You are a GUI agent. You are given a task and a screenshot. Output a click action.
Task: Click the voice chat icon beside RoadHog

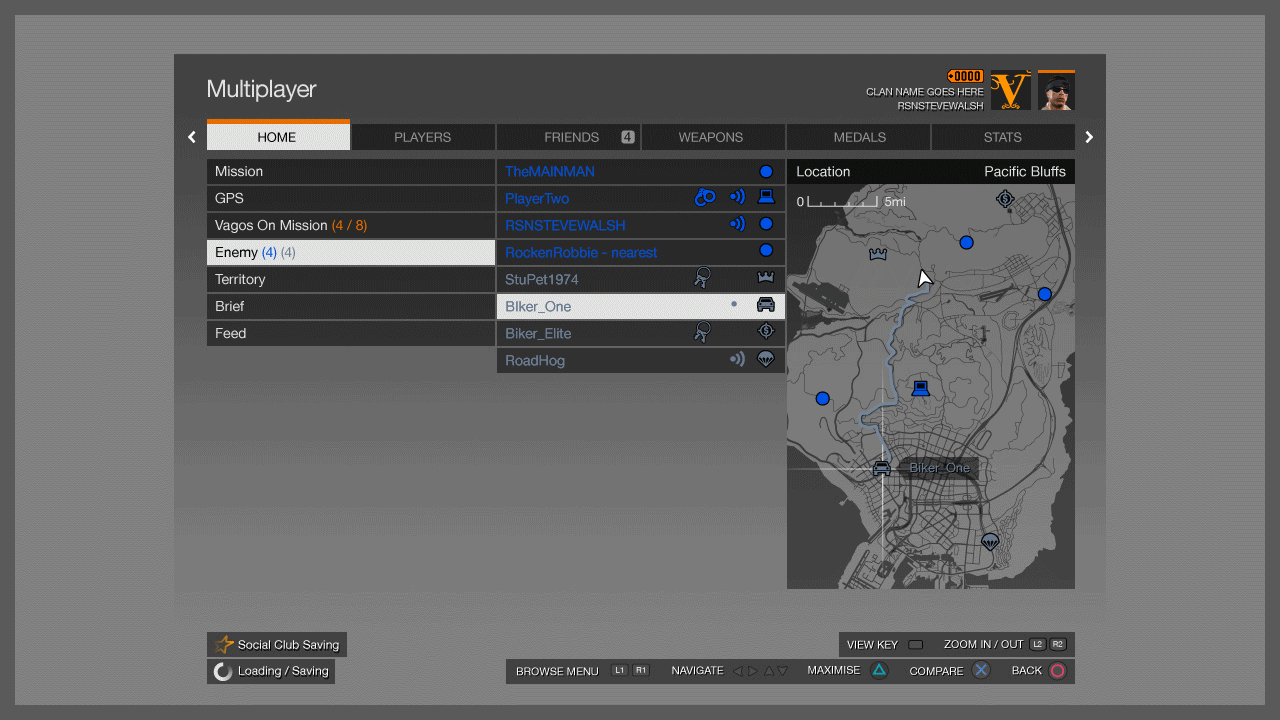coord(737,360)
